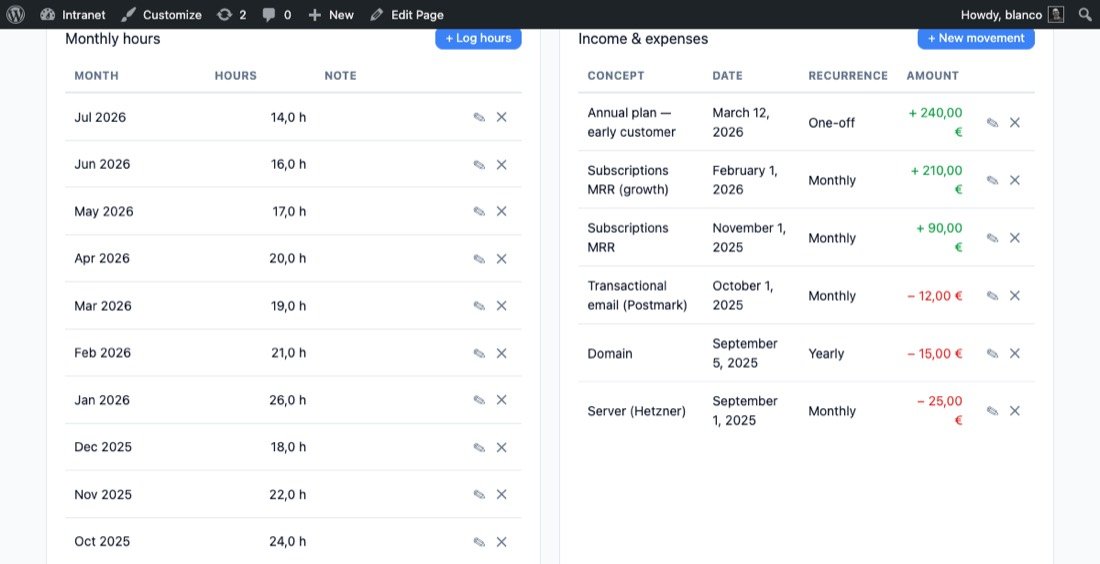The image size is (1100, 564).
Task: Delete the Nov 2025 hours entry
Action: 502,495
